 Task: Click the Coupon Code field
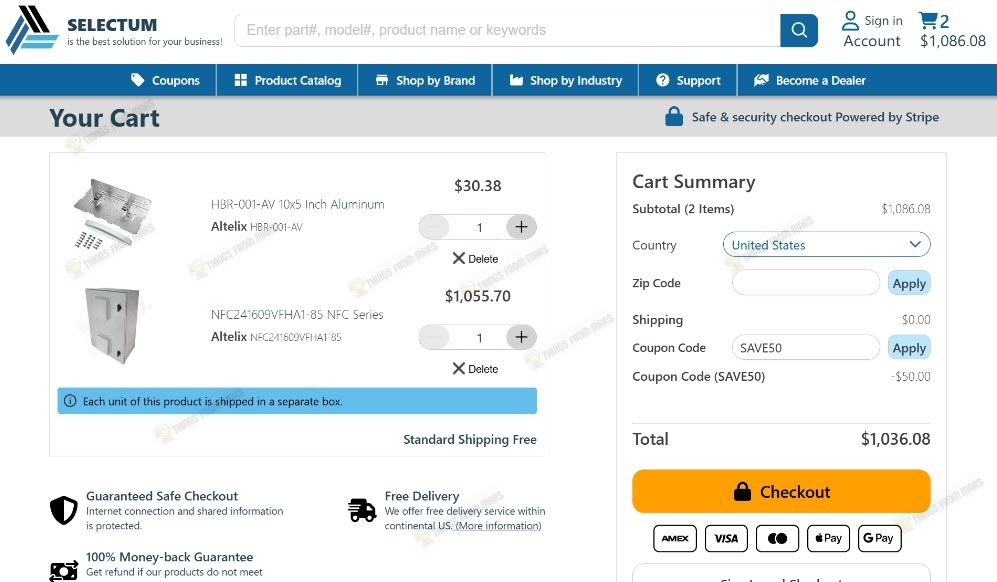click(806, 347)
